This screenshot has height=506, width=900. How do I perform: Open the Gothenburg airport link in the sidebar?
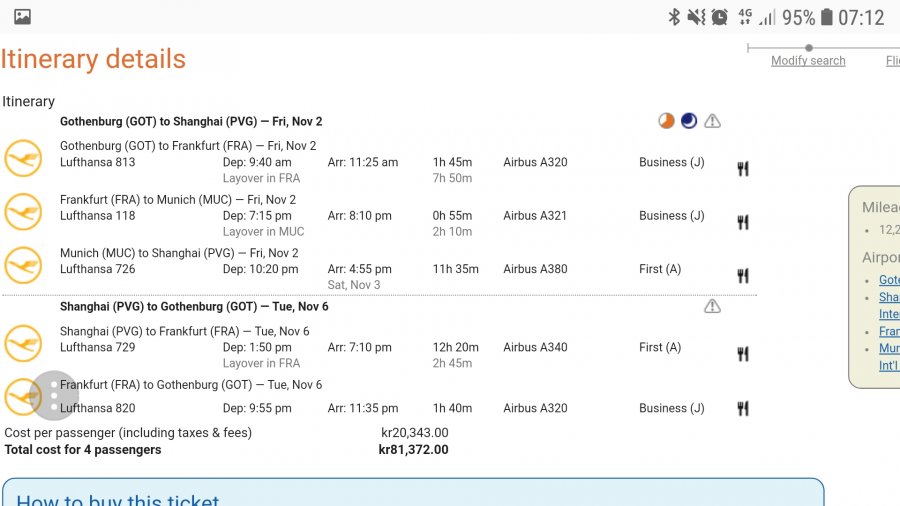click(x=888, y=280)
